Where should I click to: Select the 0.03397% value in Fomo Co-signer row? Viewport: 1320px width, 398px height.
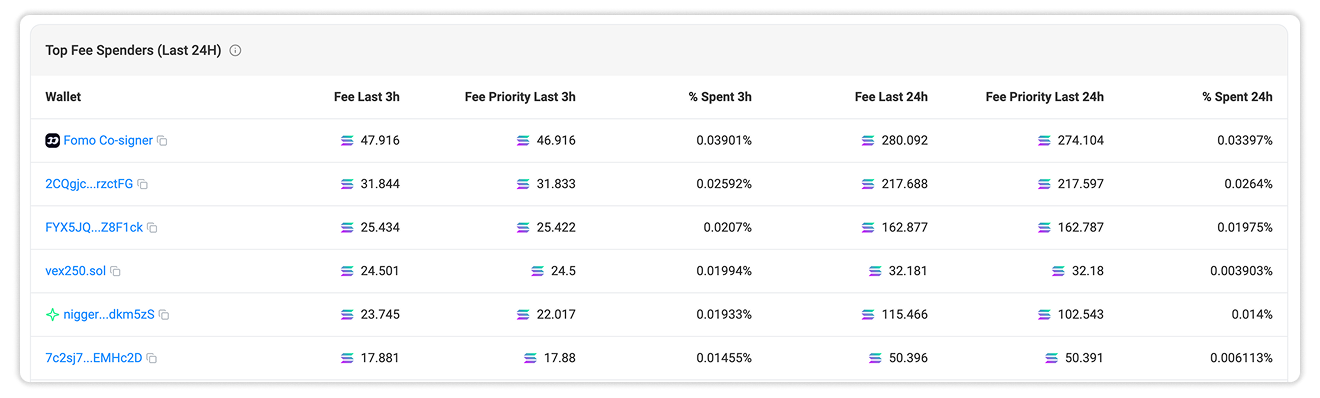1245,141
